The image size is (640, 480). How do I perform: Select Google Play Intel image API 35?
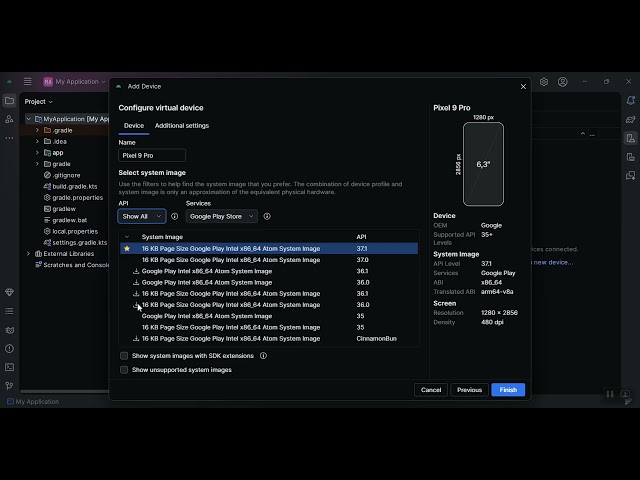(269, 316)
